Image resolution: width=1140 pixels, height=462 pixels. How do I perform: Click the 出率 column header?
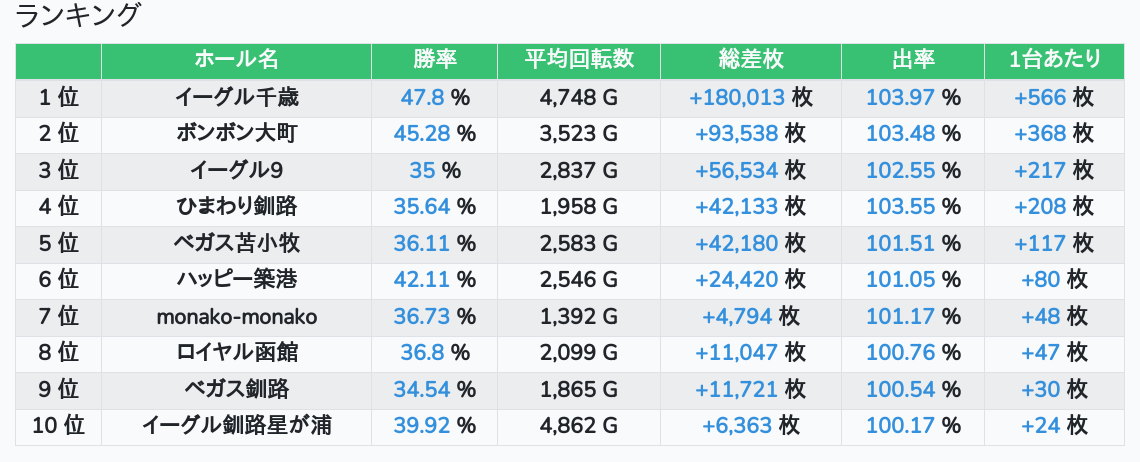(912, 60)
